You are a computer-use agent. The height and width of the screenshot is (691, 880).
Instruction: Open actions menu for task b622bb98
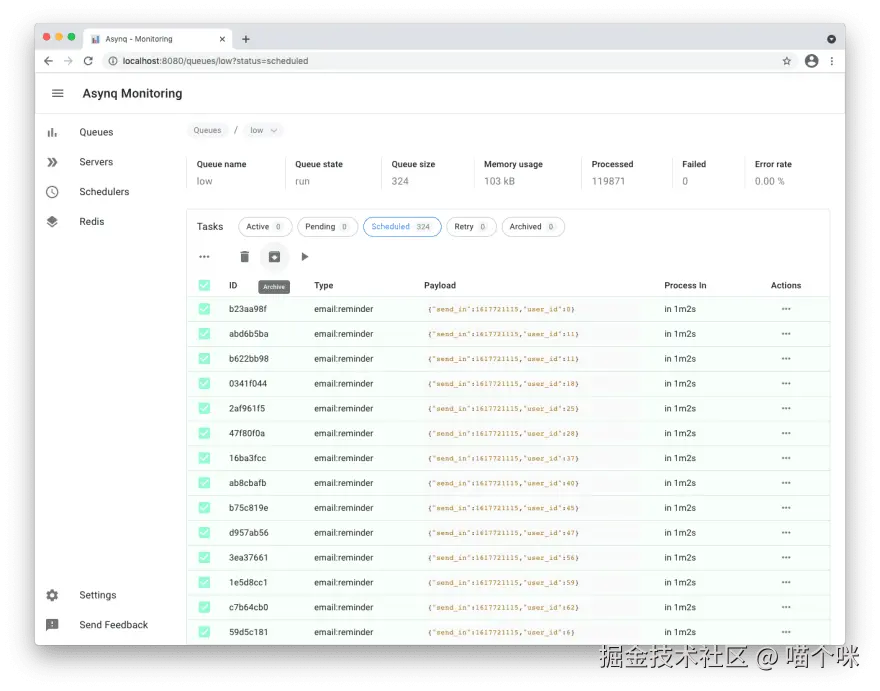click(x=786, y=359)
